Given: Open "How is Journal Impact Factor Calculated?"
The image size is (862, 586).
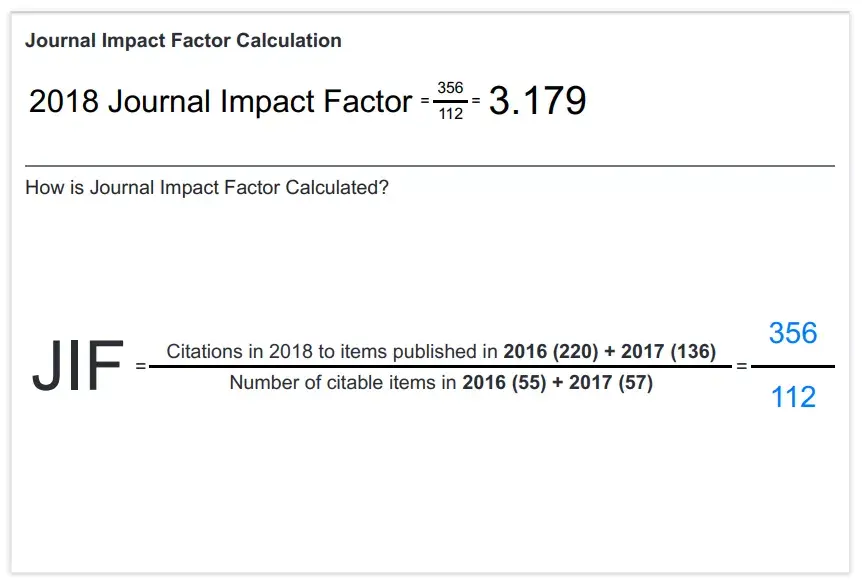Looking at the screenshot, I should point(207,187).
